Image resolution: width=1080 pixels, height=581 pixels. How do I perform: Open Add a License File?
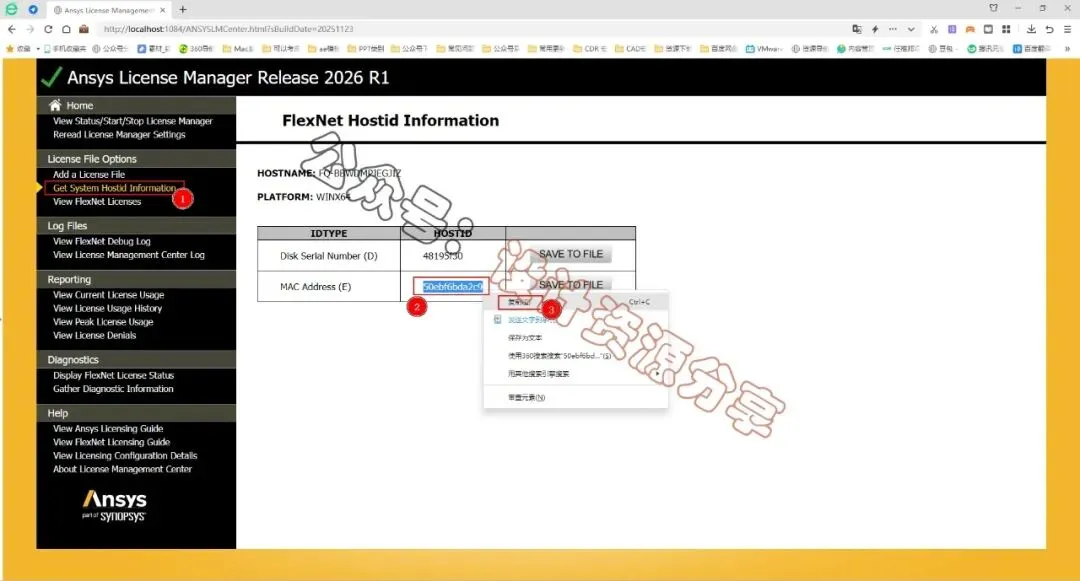[89, 175]
